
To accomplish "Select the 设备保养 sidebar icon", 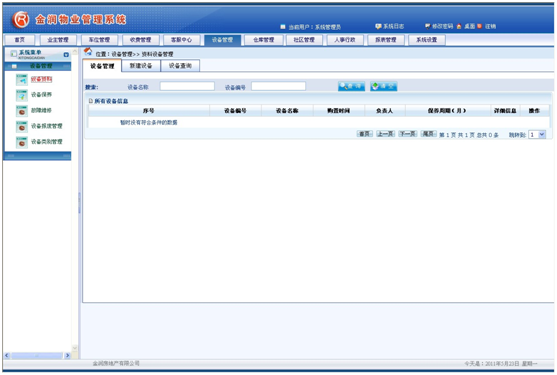I will tap(22, 95).
